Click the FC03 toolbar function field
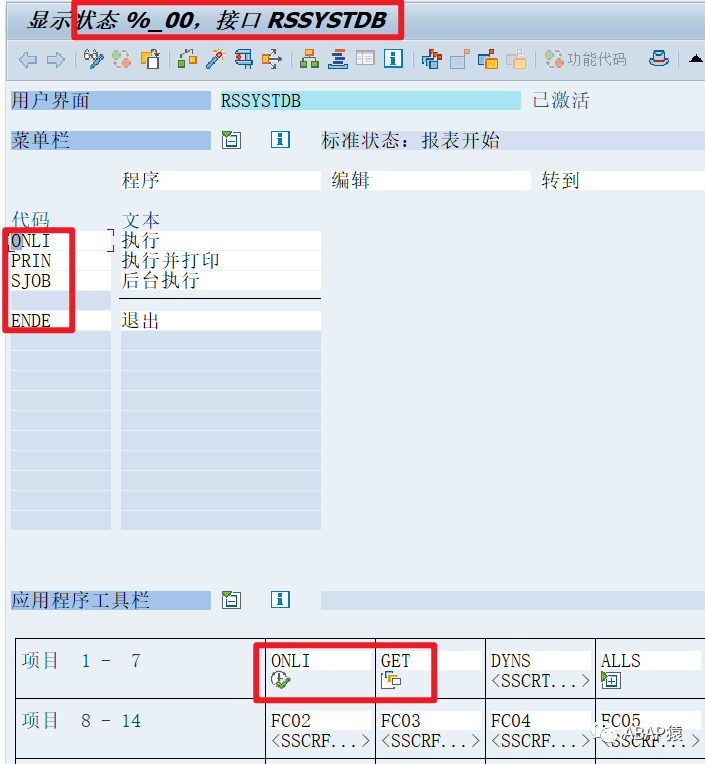 click(430, 721)
